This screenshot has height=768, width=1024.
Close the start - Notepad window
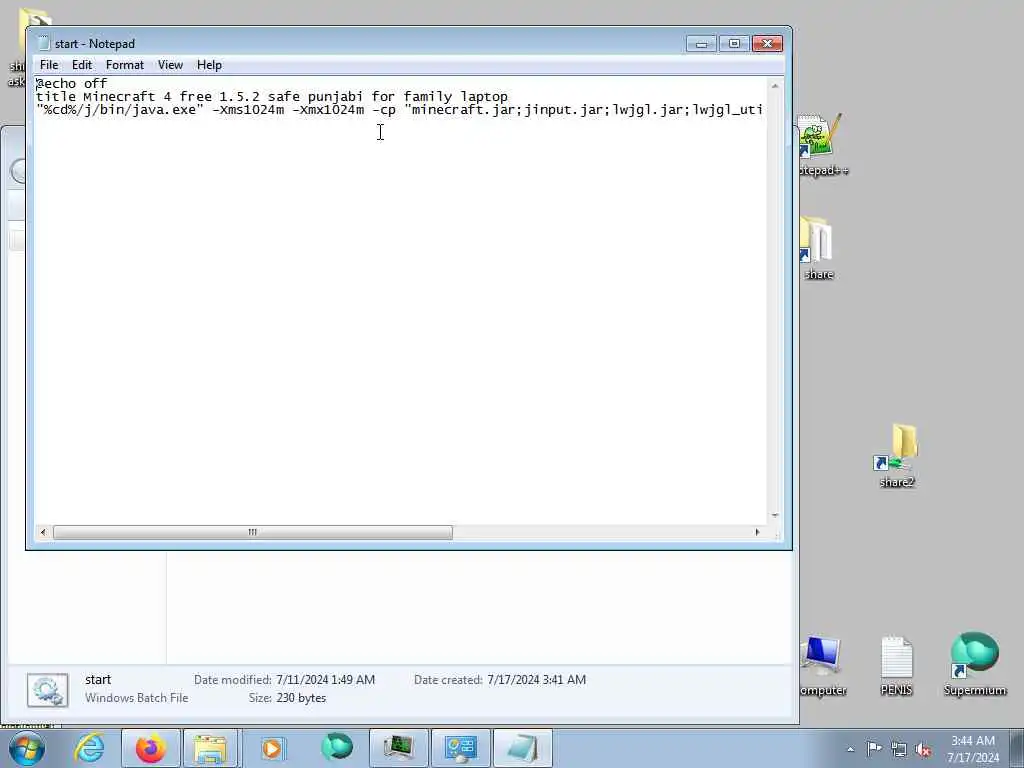click(767, 43)
